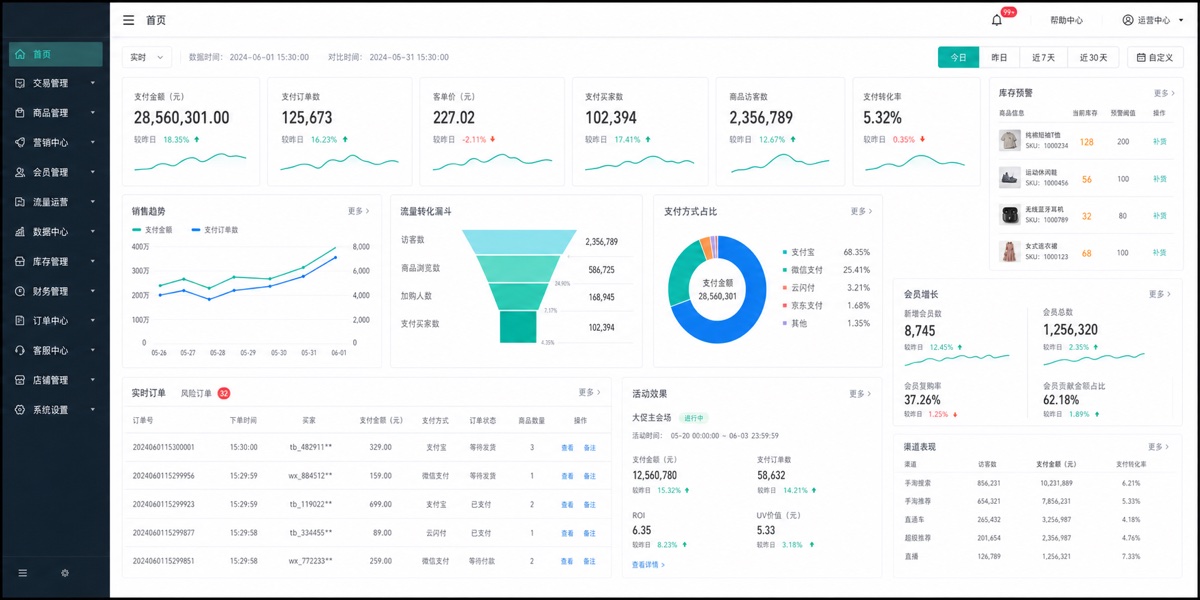Image resolution: width=1200 pixels, height=600 pixels.
Task: Select the 近7天 date range tab
Action: tap(1043, 58)
